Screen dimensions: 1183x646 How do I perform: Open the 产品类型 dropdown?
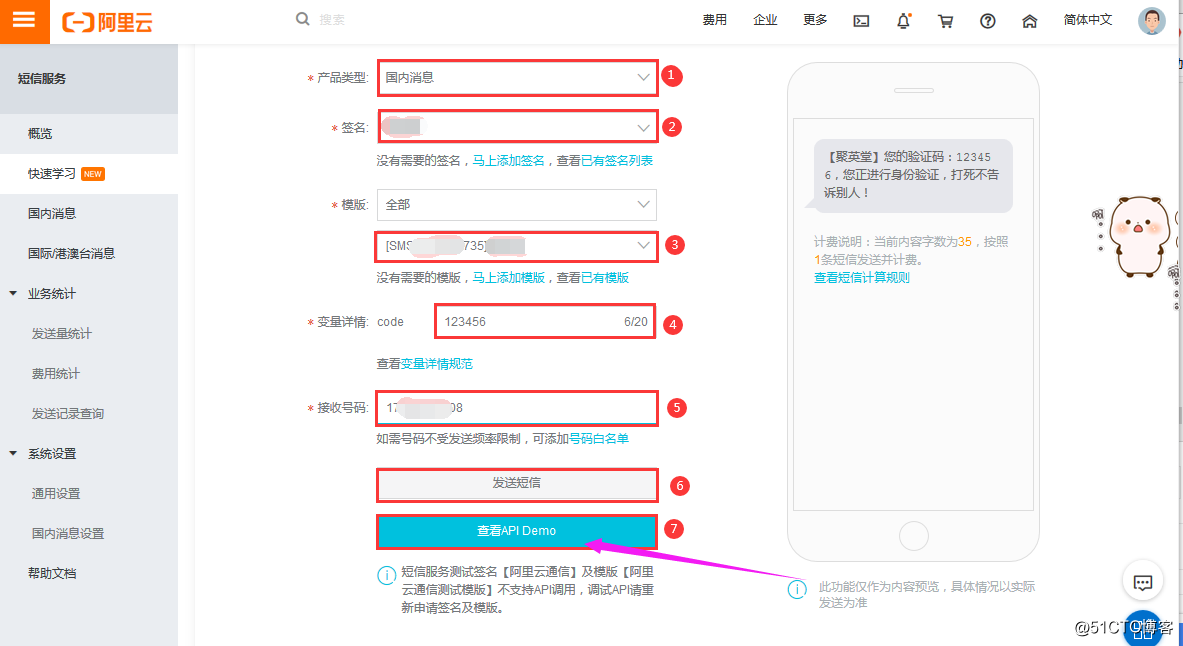click(x=518, y=78)
